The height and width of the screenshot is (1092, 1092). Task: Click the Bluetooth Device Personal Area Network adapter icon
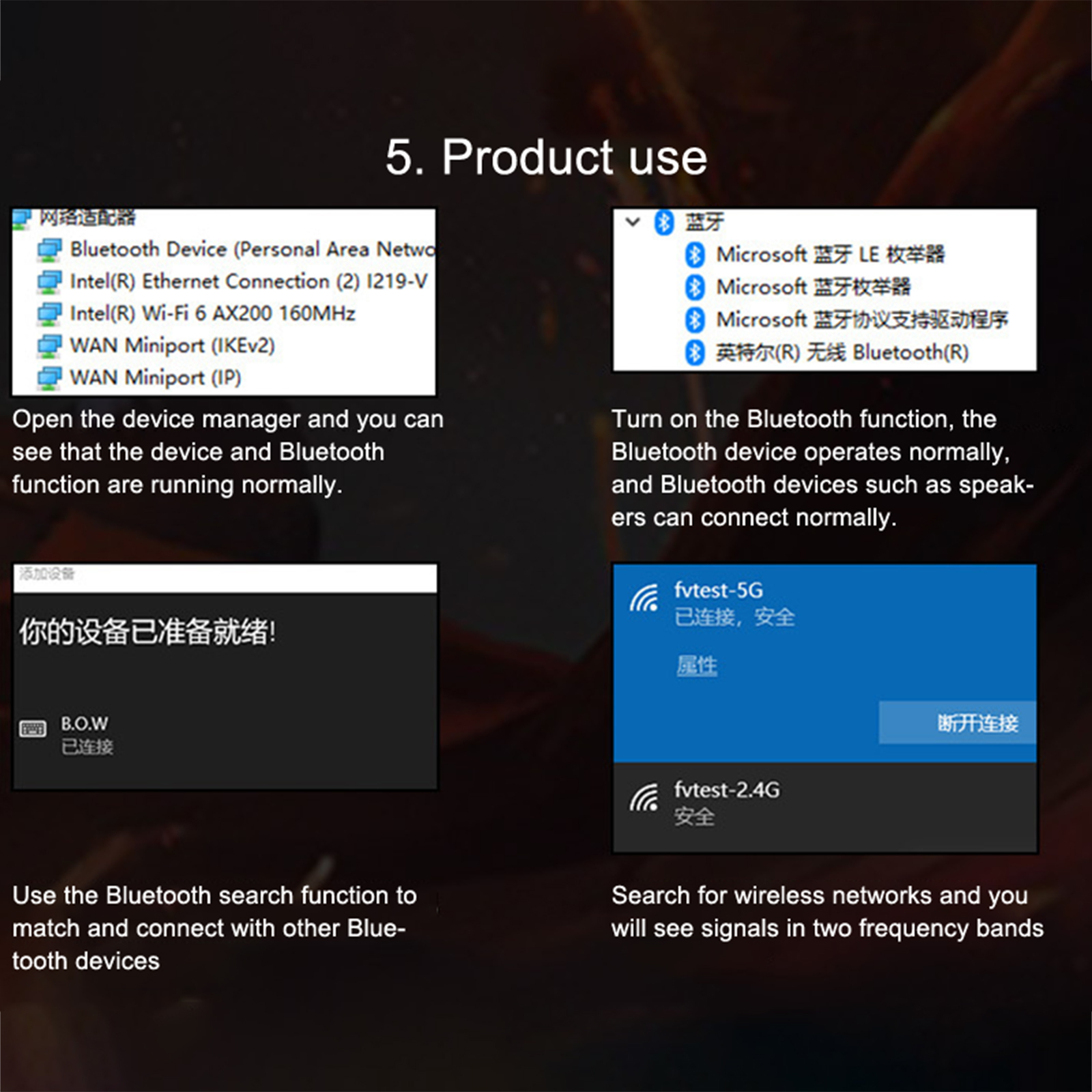pos(50,250)
